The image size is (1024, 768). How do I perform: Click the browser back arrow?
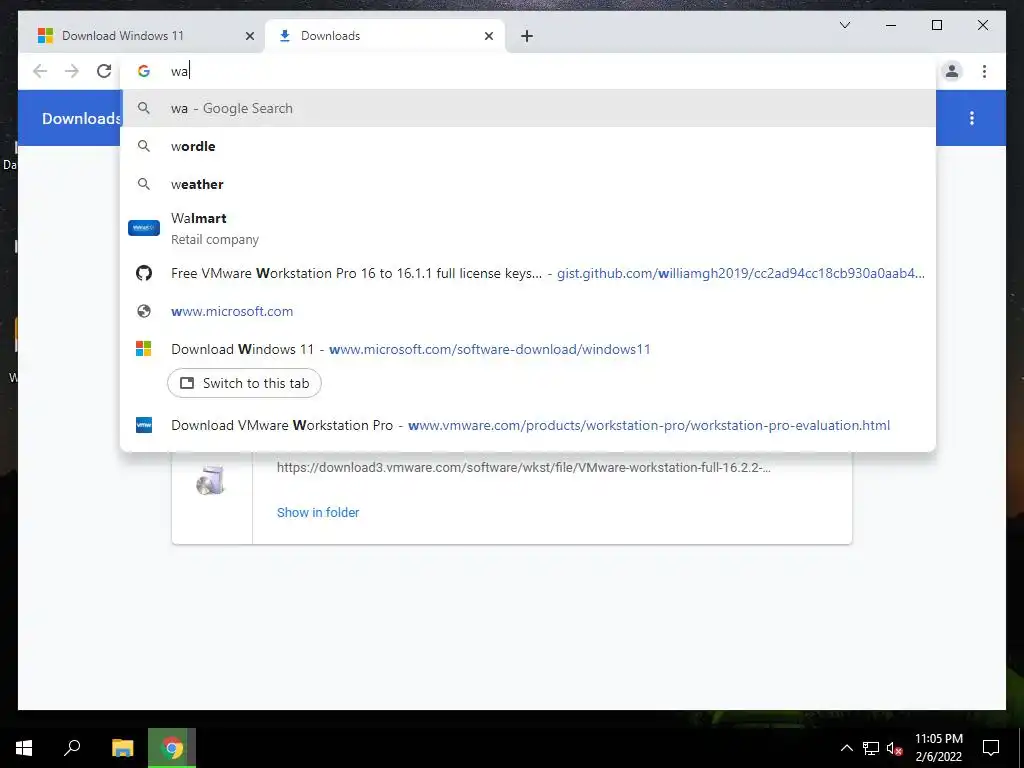(x=40, y=71)
